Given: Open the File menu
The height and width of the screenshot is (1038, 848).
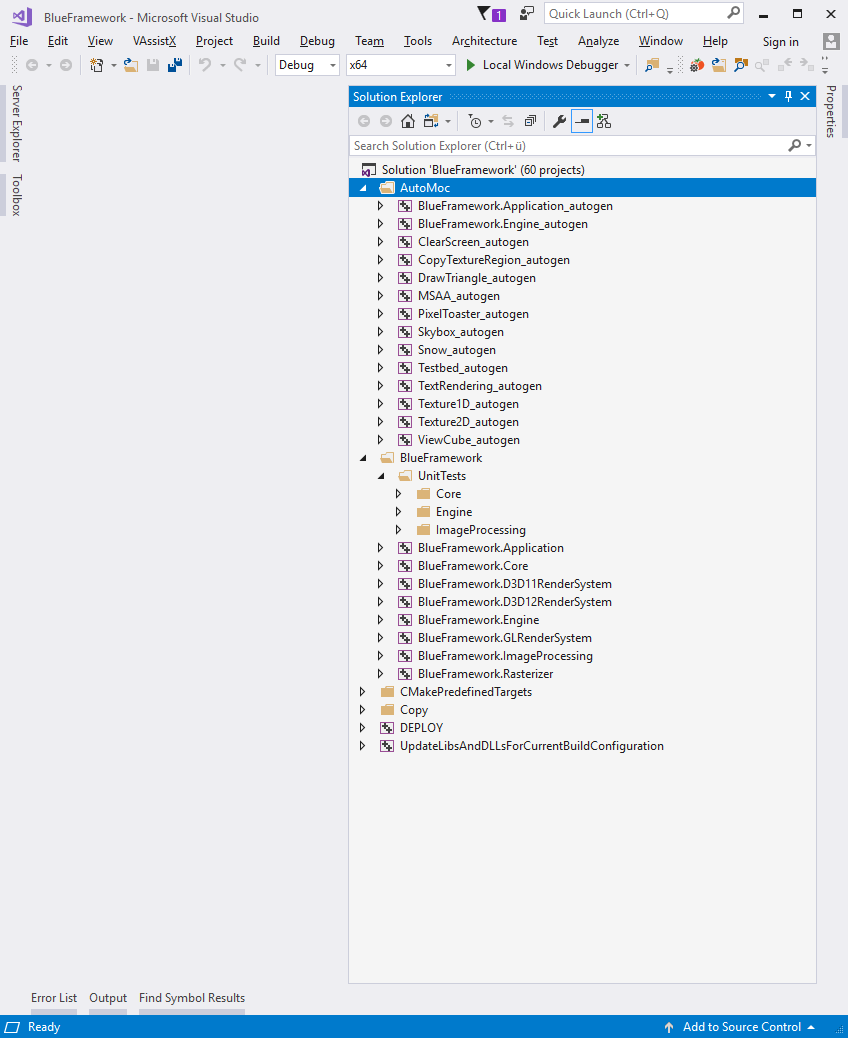Looking at the screenshot, I should pos(19,41).
